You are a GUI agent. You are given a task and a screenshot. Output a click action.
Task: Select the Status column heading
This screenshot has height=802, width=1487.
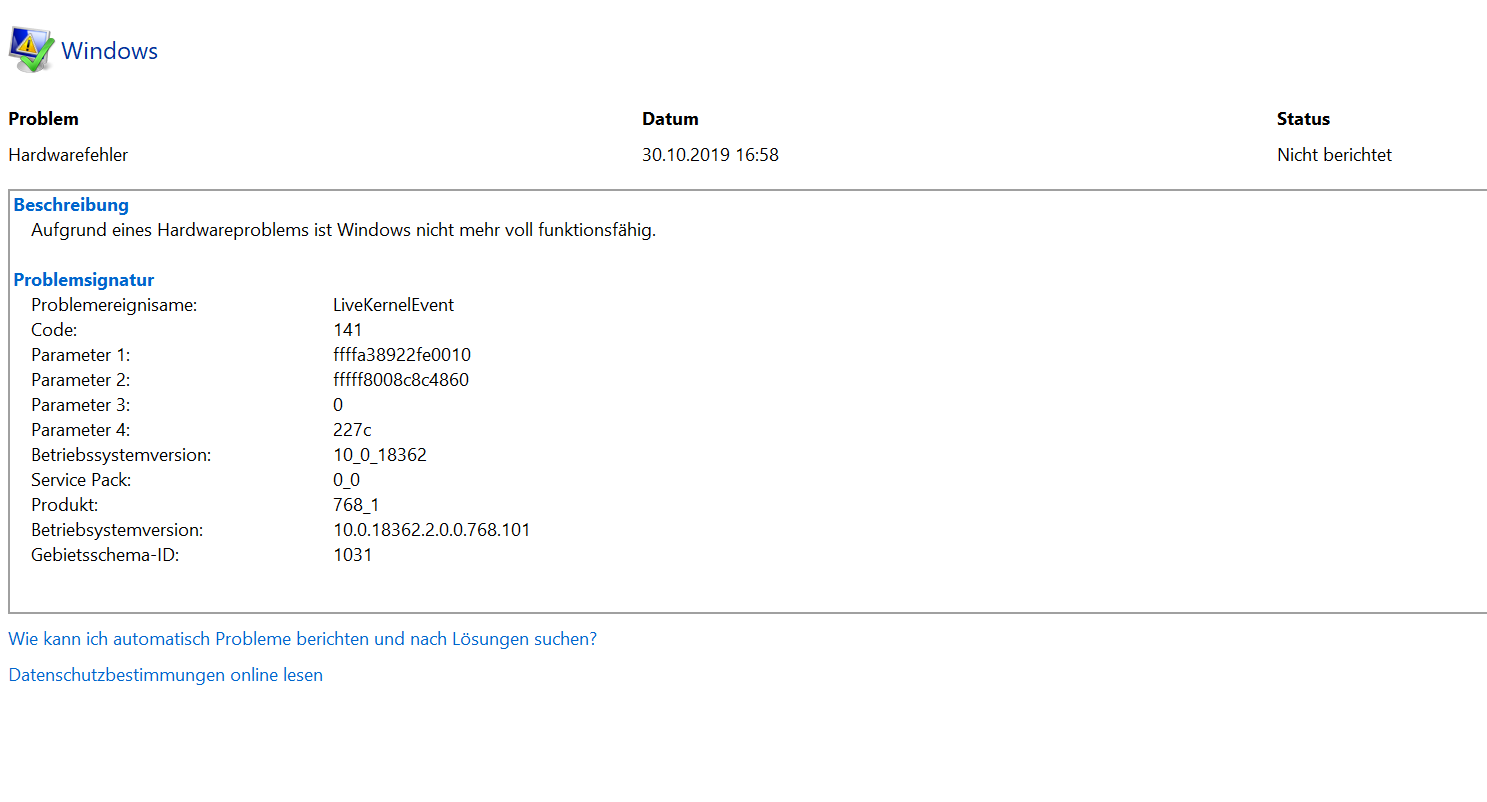coord(1303,119)
